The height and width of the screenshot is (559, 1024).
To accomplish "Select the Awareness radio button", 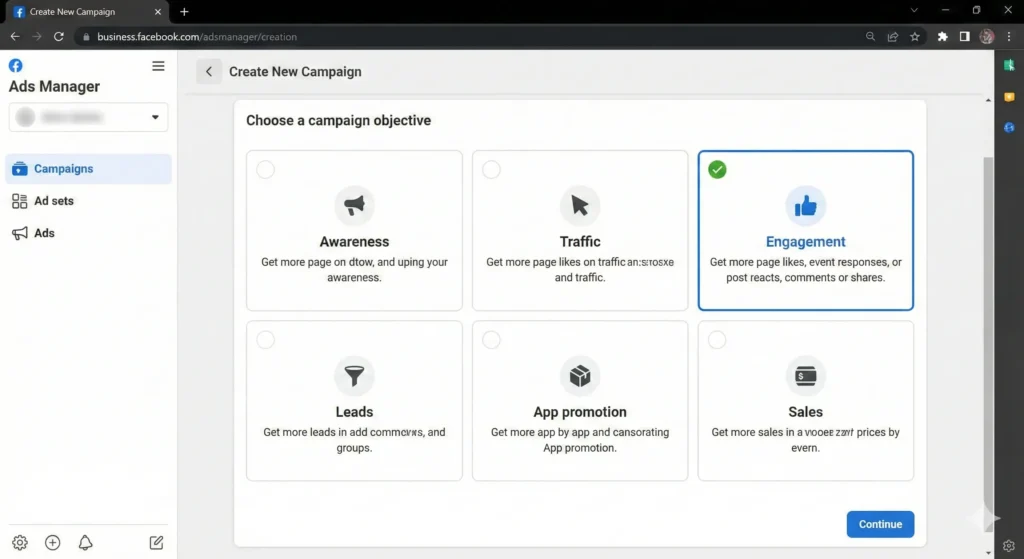I will tap(266, 170).
